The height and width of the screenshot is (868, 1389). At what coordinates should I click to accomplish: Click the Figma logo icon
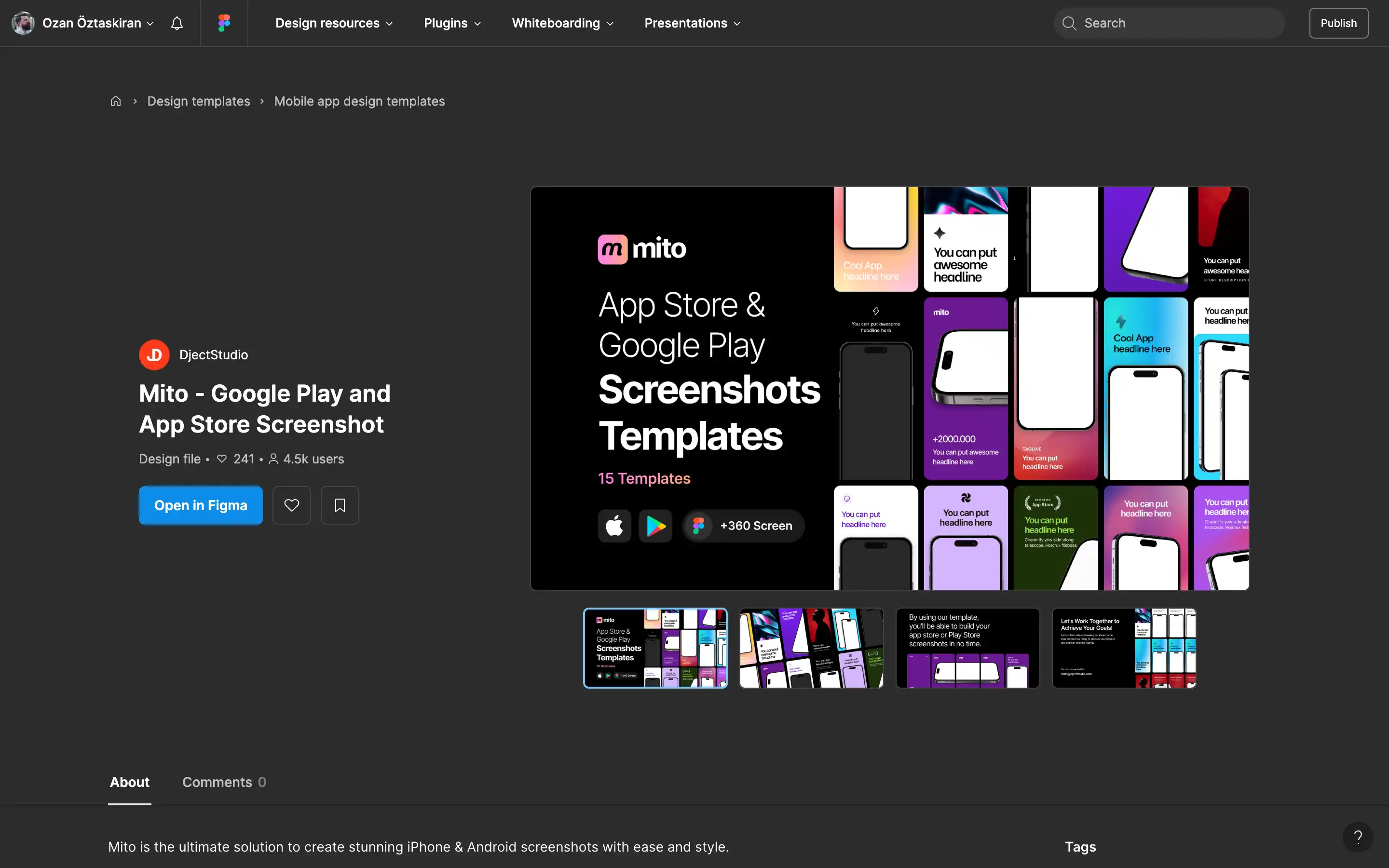click(224, 23)
